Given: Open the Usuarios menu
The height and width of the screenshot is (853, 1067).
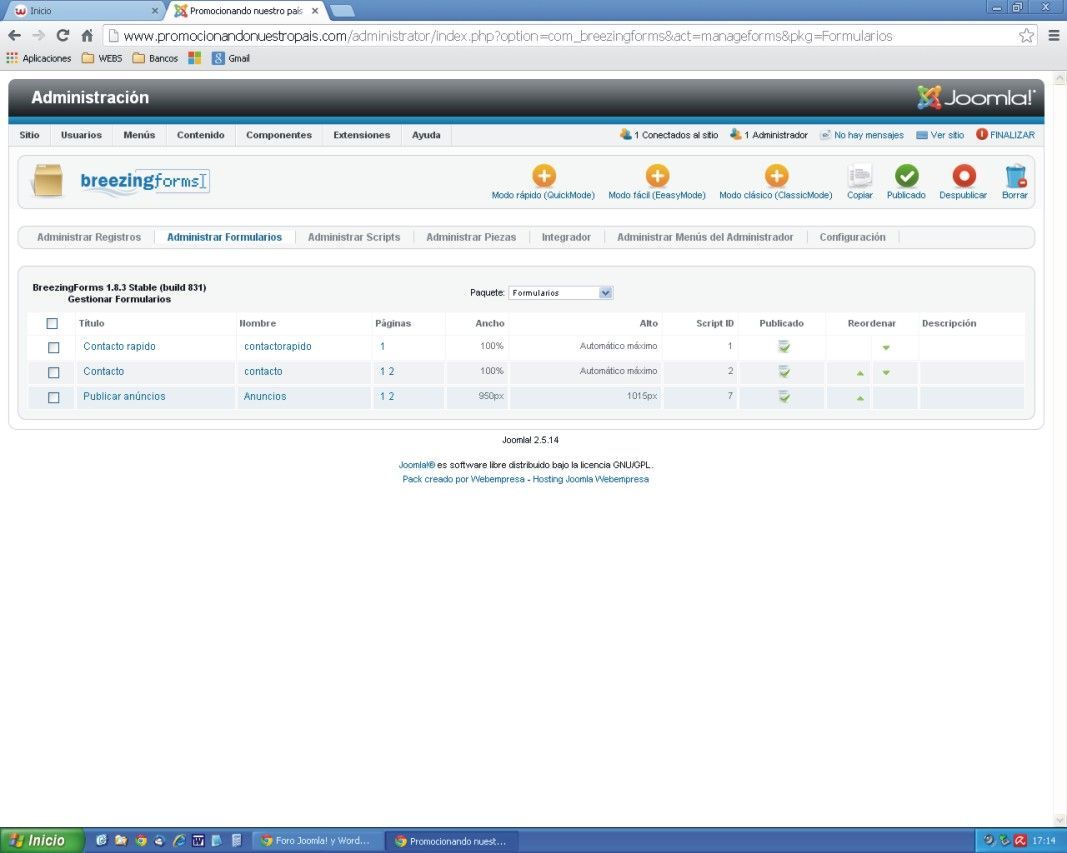Looking at the screenshot, I should [81, 135].
